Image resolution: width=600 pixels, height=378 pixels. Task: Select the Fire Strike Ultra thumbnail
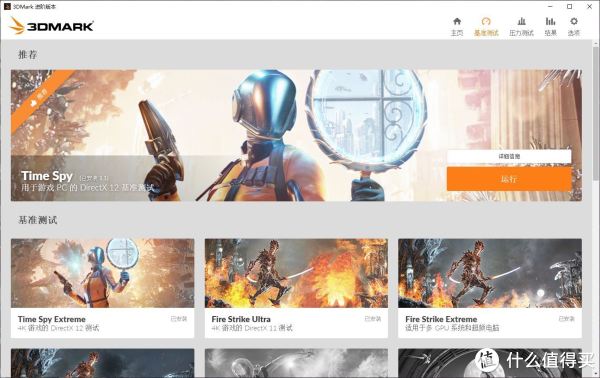[x=296, y=273]
